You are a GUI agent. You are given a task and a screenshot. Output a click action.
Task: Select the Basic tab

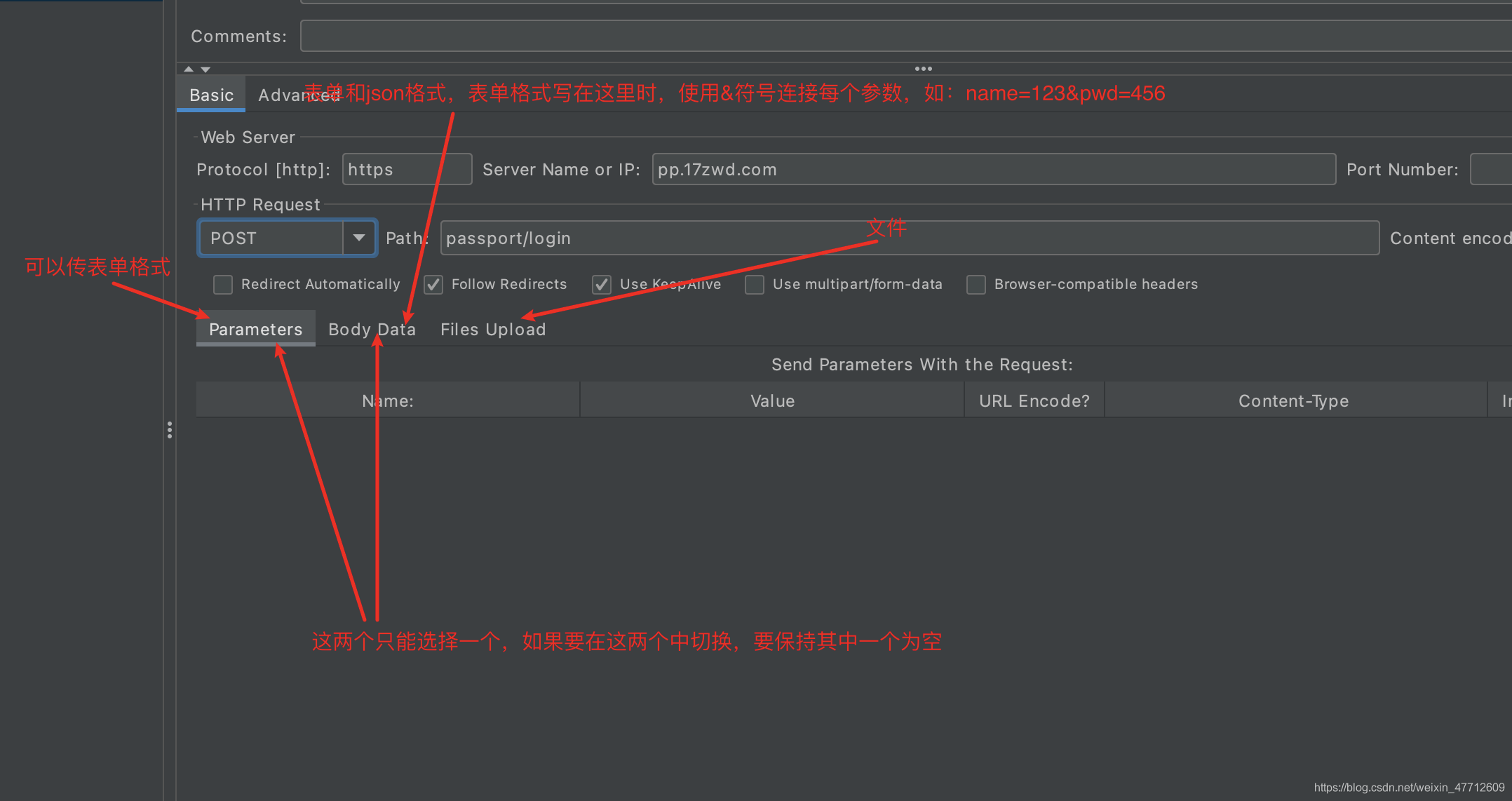tap(211, 95)
